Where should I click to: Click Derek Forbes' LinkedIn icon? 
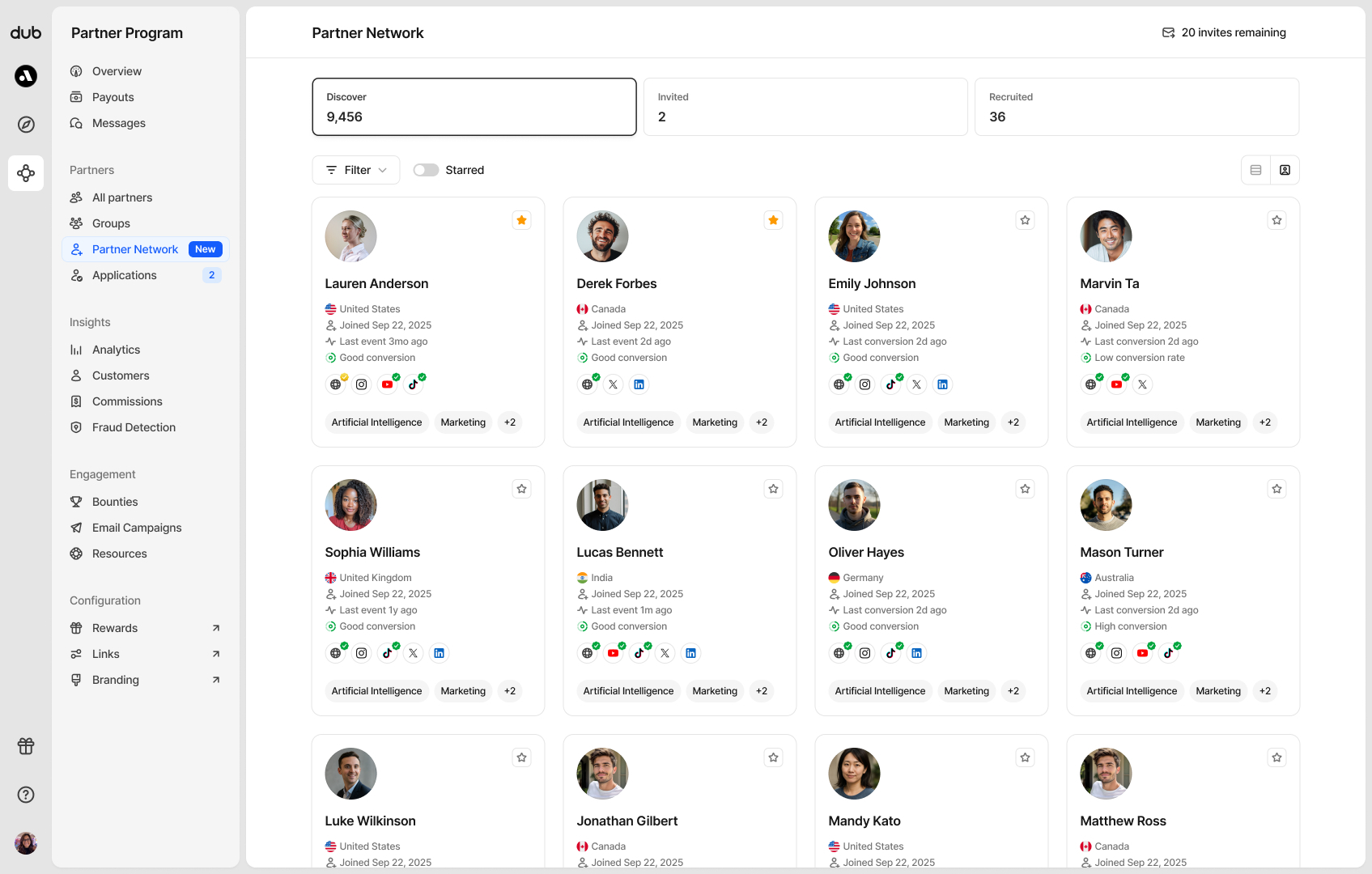click(639, 384)
